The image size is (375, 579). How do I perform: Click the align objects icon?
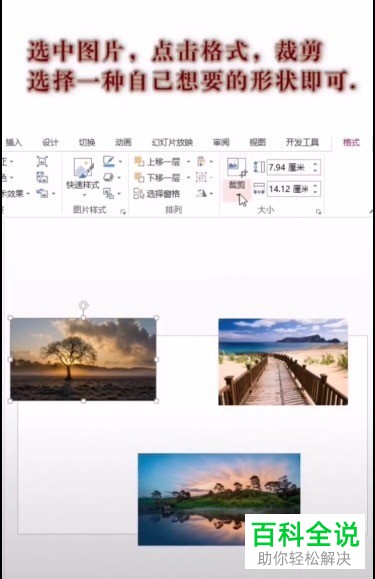click(202, 161)
